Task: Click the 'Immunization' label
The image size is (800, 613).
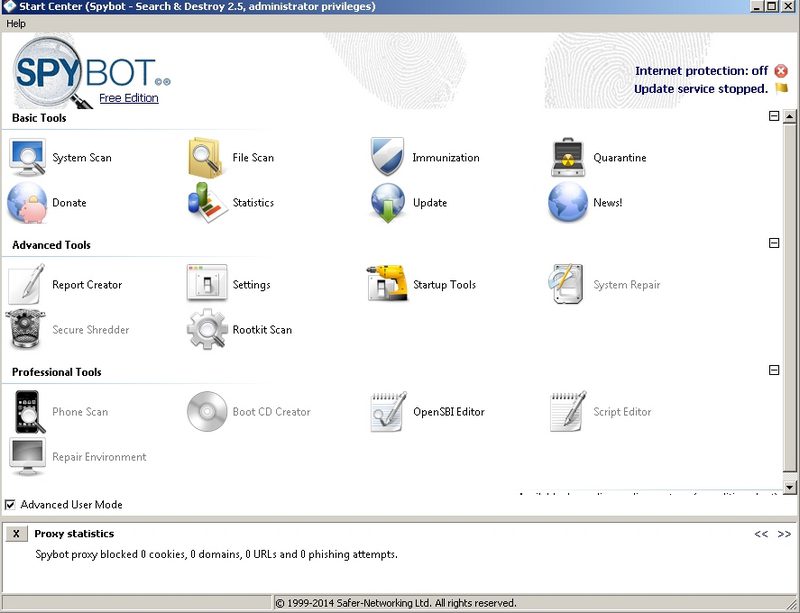Action: (446, 158)
